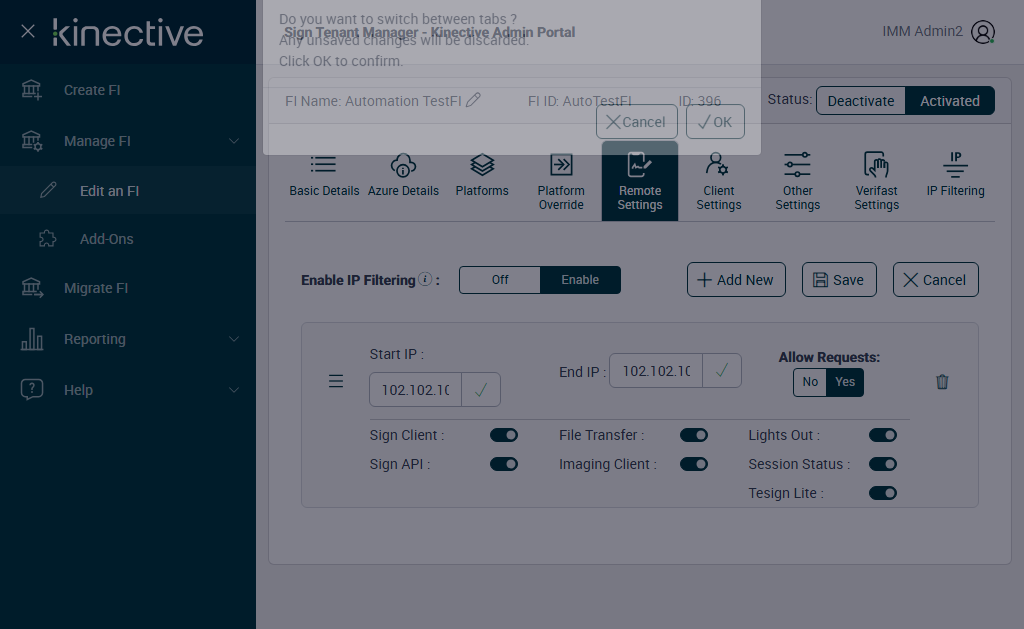Delete the IP range with trash icon
The height and width of the screenshot is (629, 1024).
tap(942, 381)
